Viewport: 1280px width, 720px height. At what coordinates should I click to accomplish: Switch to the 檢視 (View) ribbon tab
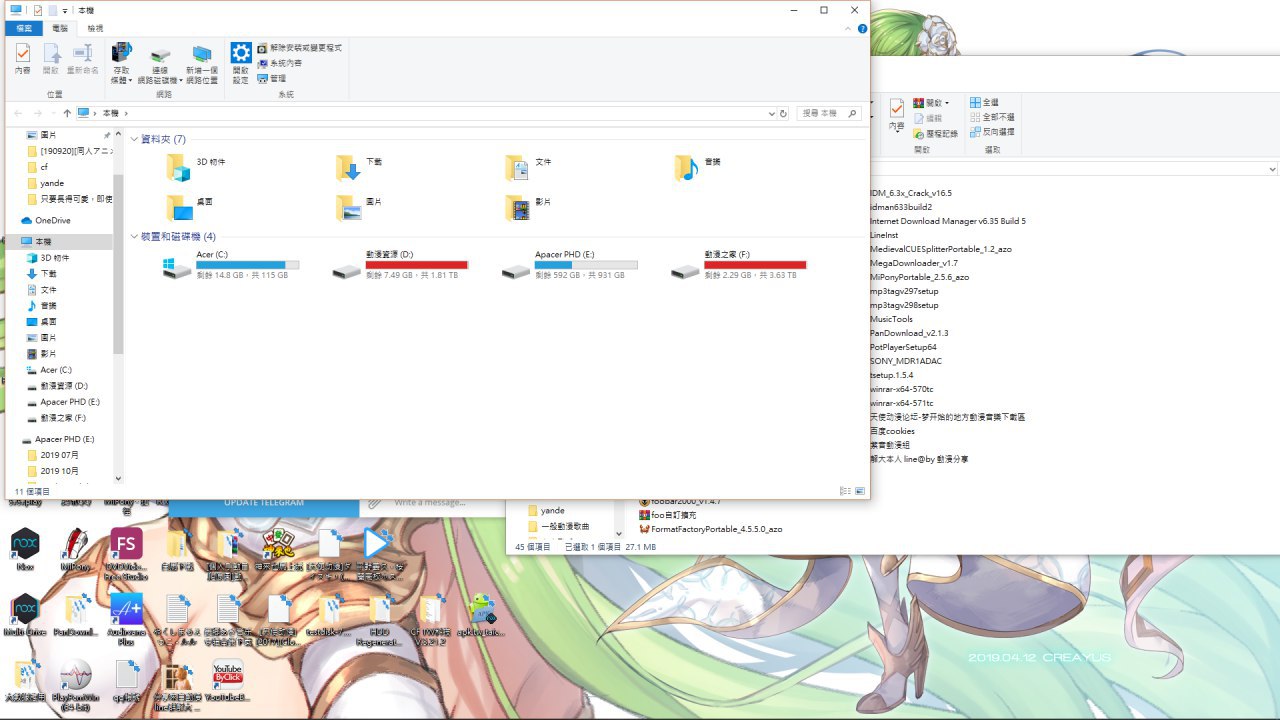95,29
